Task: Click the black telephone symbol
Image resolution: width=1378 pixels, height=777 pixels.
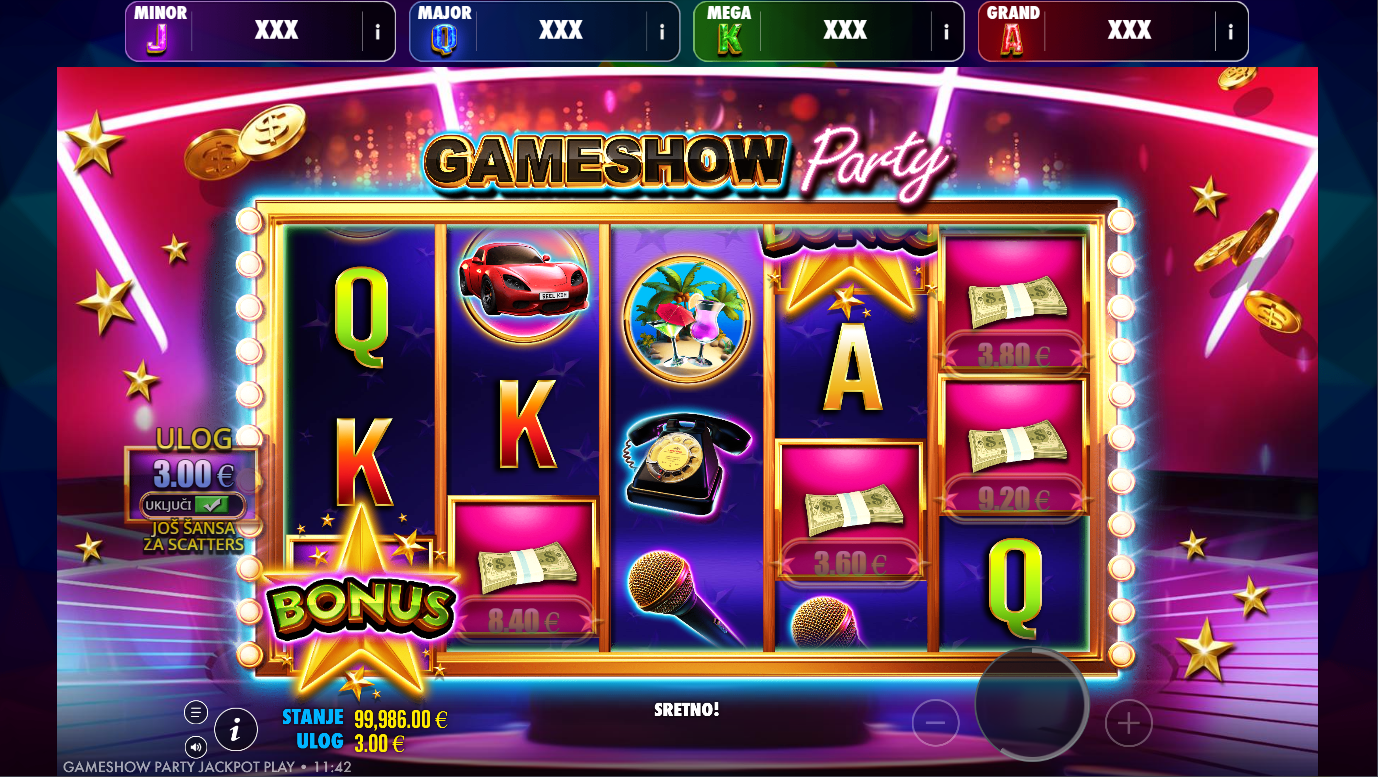Action: 688,463
